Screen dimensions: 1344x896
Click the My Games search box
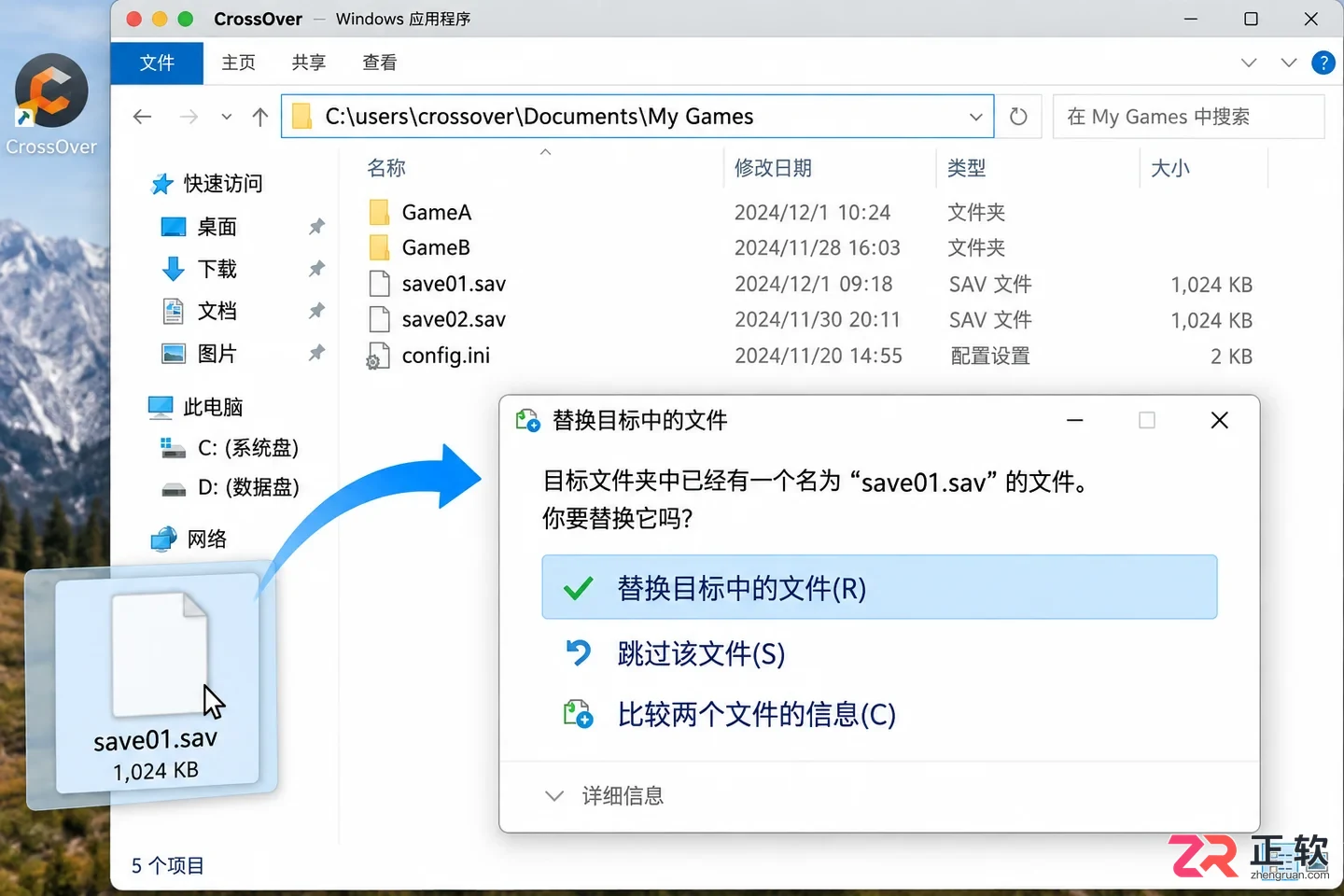1188,117
